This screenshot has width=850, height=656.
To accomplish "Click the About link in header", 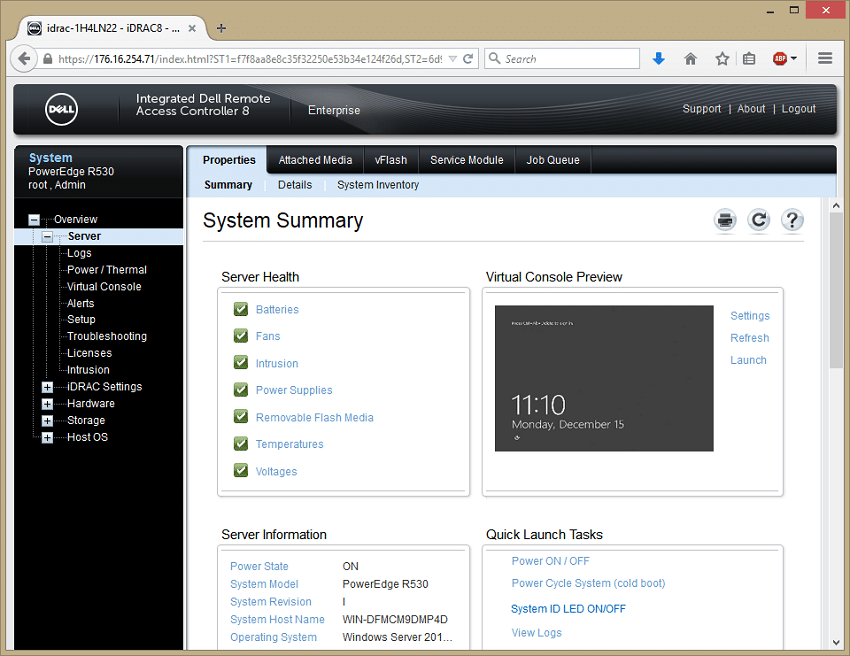I will click(751, 108).
